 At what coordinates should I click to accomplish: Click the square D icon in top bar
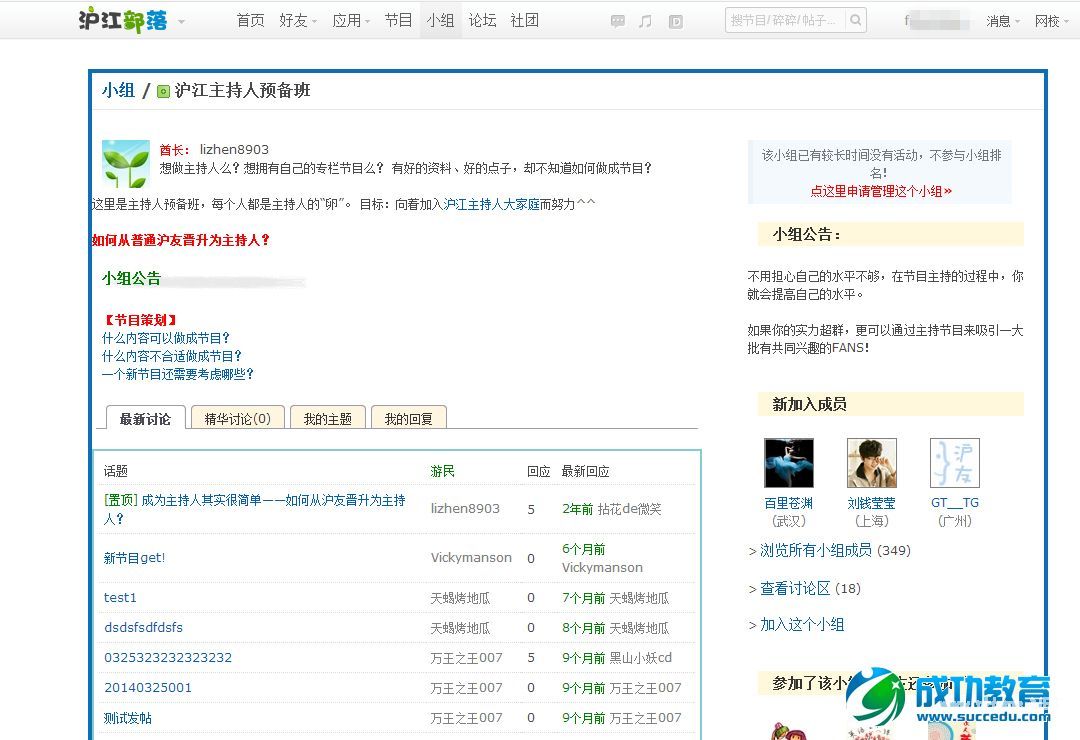coord(675,21)
